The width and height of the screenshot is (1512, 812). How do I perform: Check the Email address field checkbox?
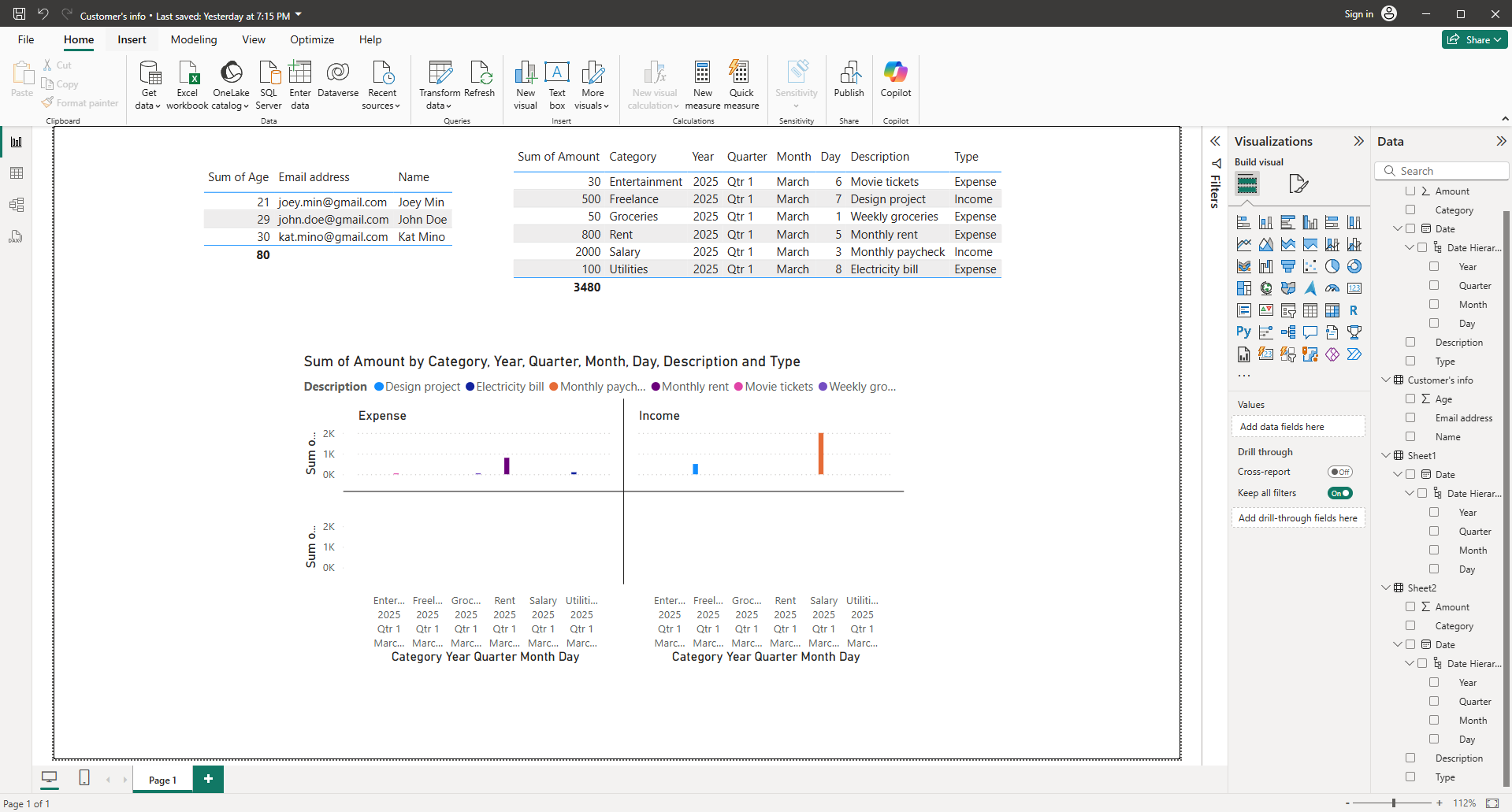[1410, 418]
